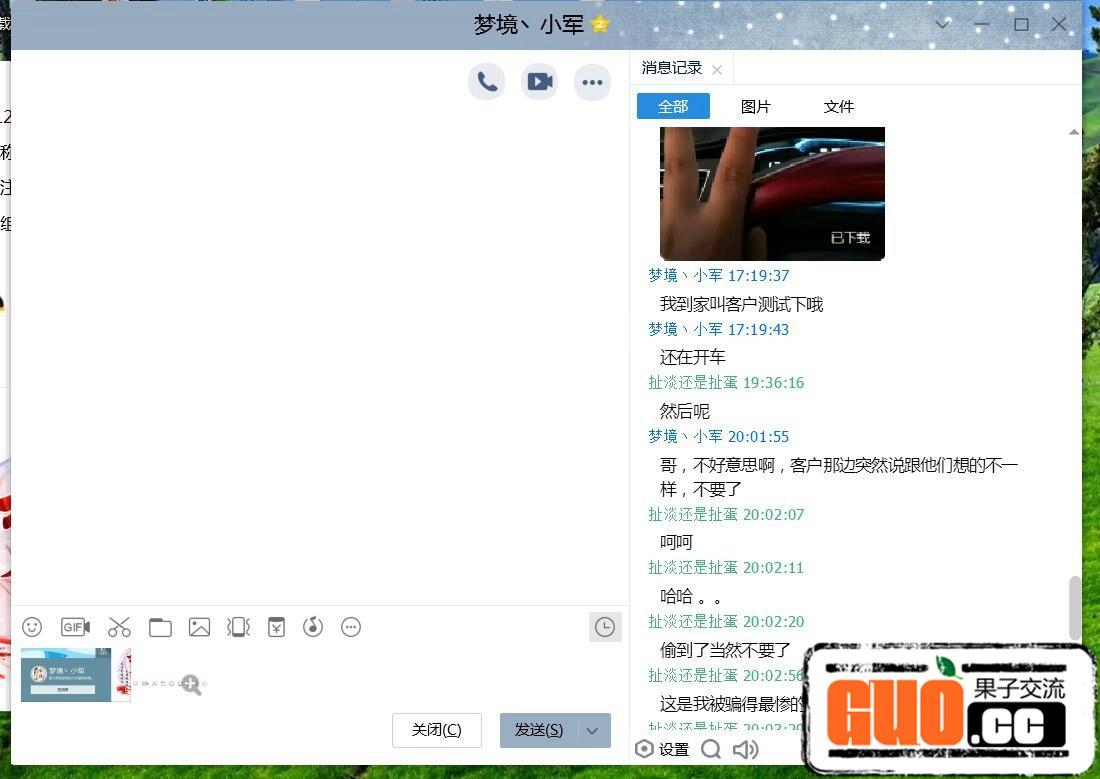Switch to the 文件 tab
This screenshot has width=1100, height=779.
tap(838, 106)
